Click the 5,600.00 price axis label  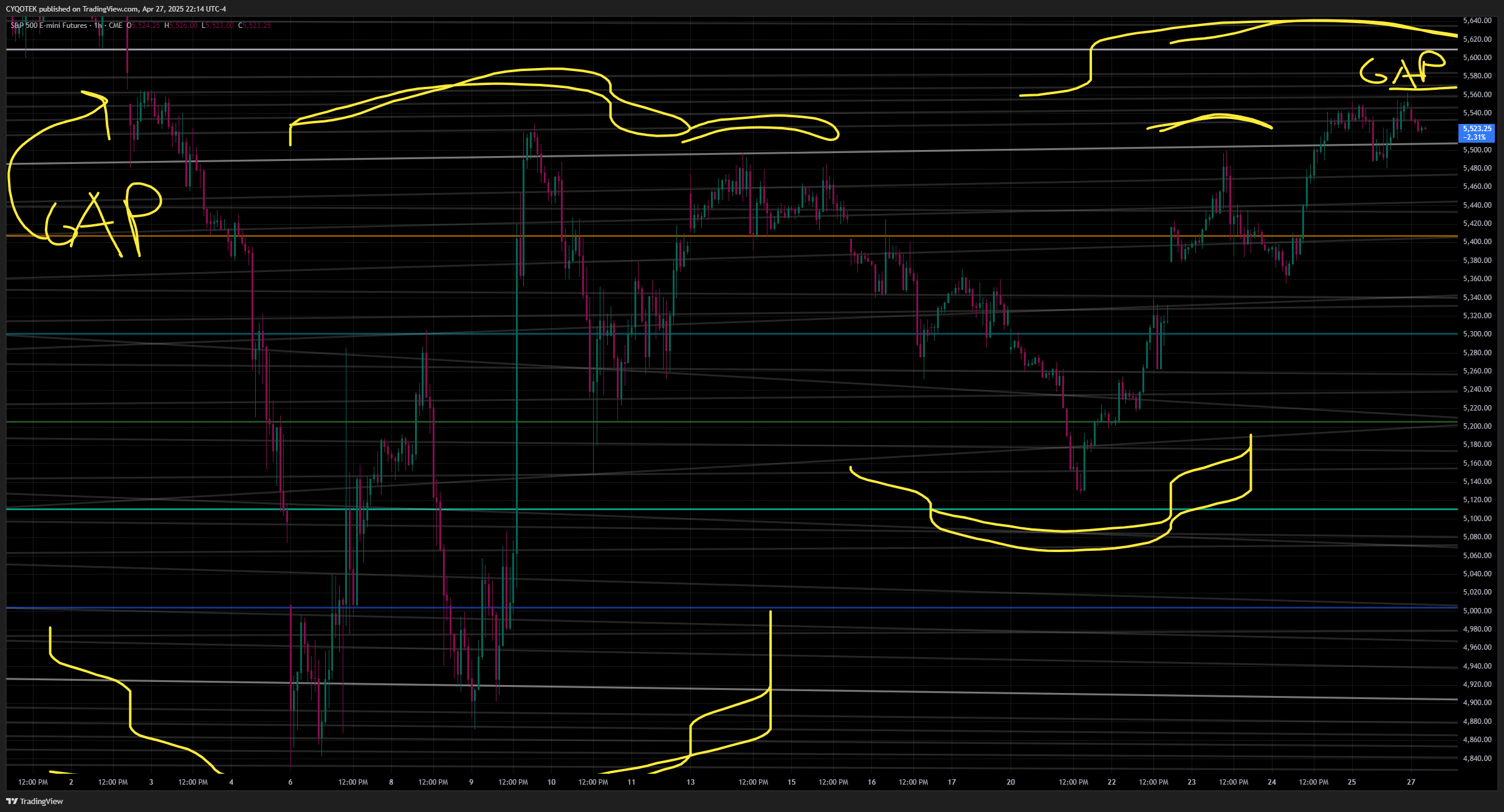[x=1477, y=58]
